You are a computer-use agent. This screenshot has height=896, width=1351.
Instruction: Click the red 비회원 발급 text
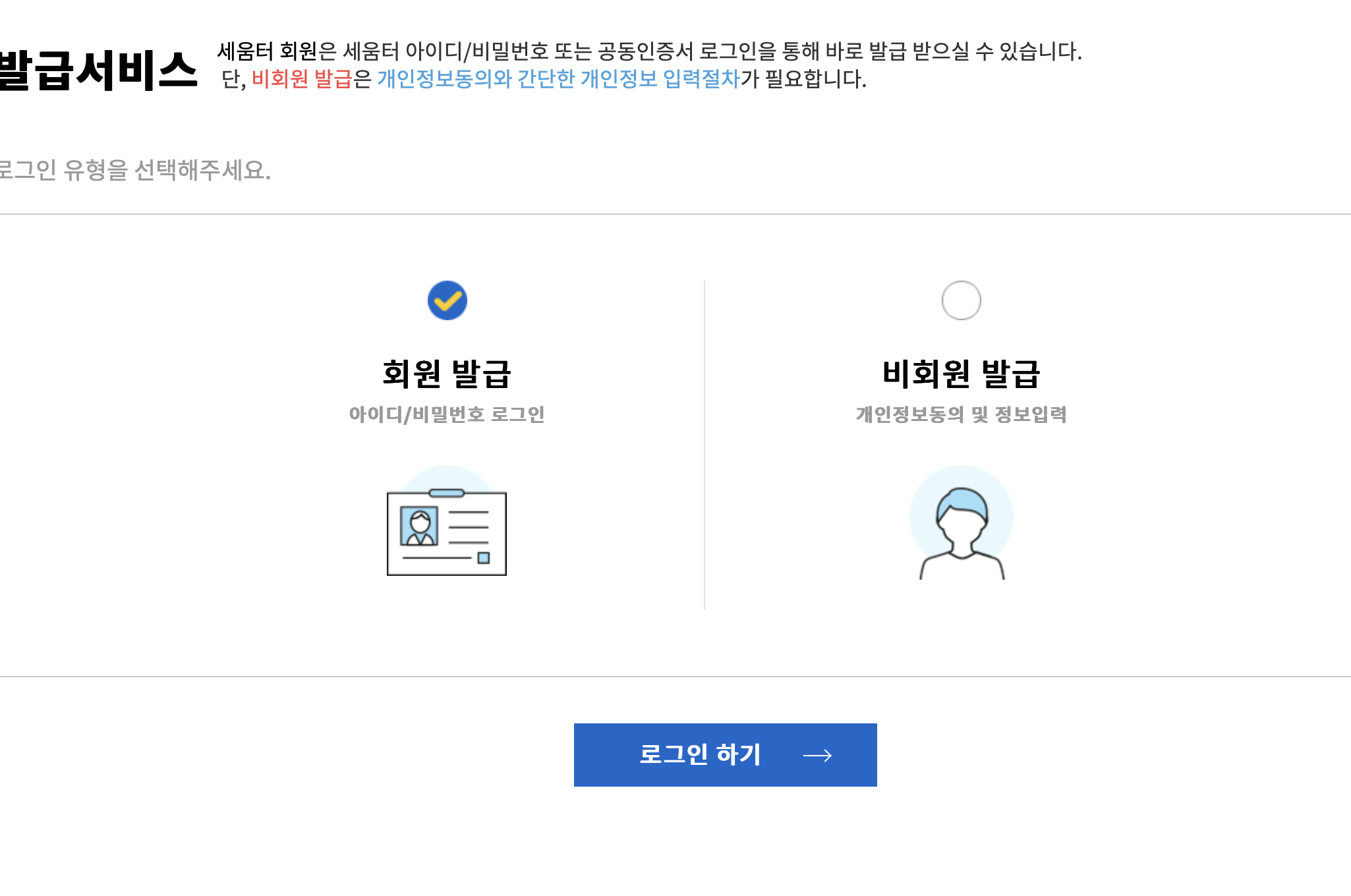tap(302, 79)
